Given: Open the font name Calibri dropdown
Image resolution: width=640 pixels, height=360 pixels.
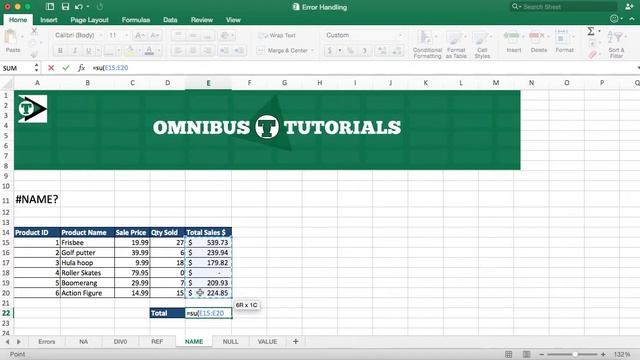Looking at the screenshot, I should click(100, 36).
